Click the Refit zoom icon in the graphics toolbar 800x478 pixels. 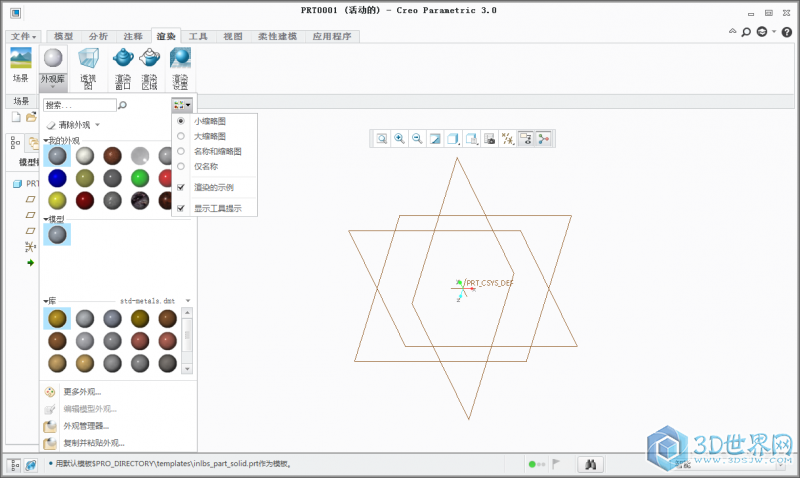[382, 139]
